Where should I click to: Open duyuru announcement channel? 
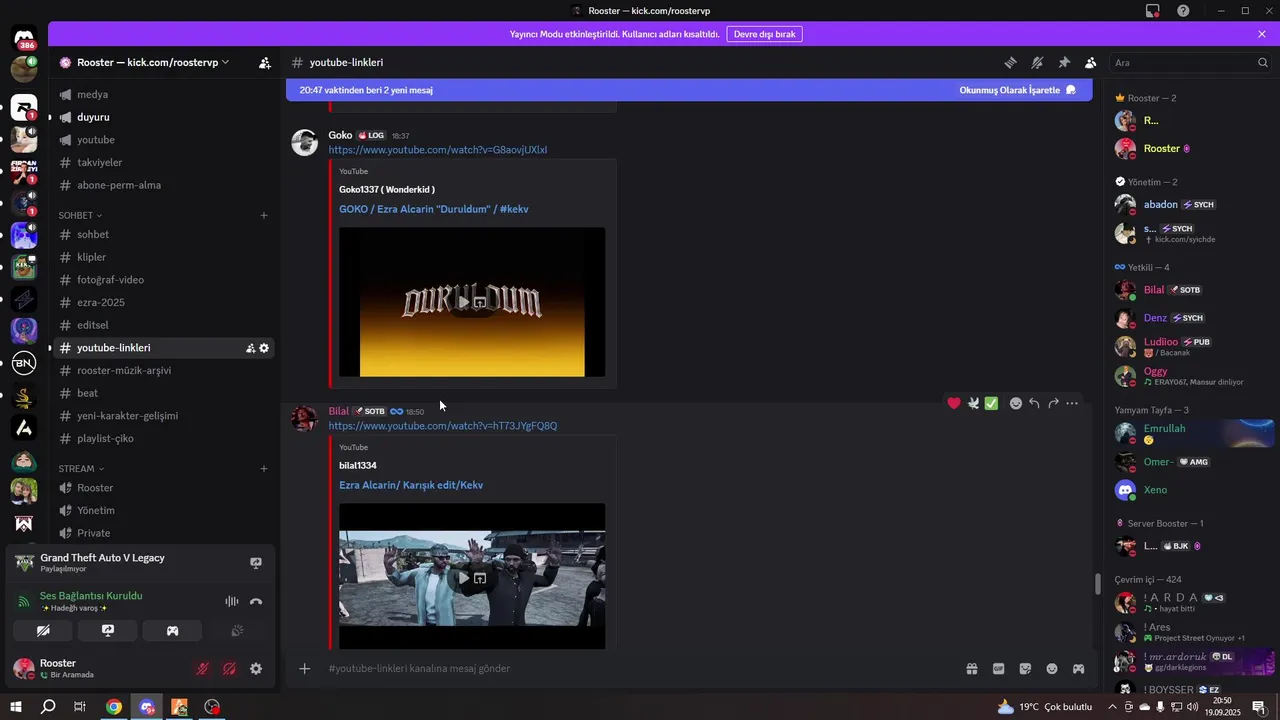click(x=165, y=117)
